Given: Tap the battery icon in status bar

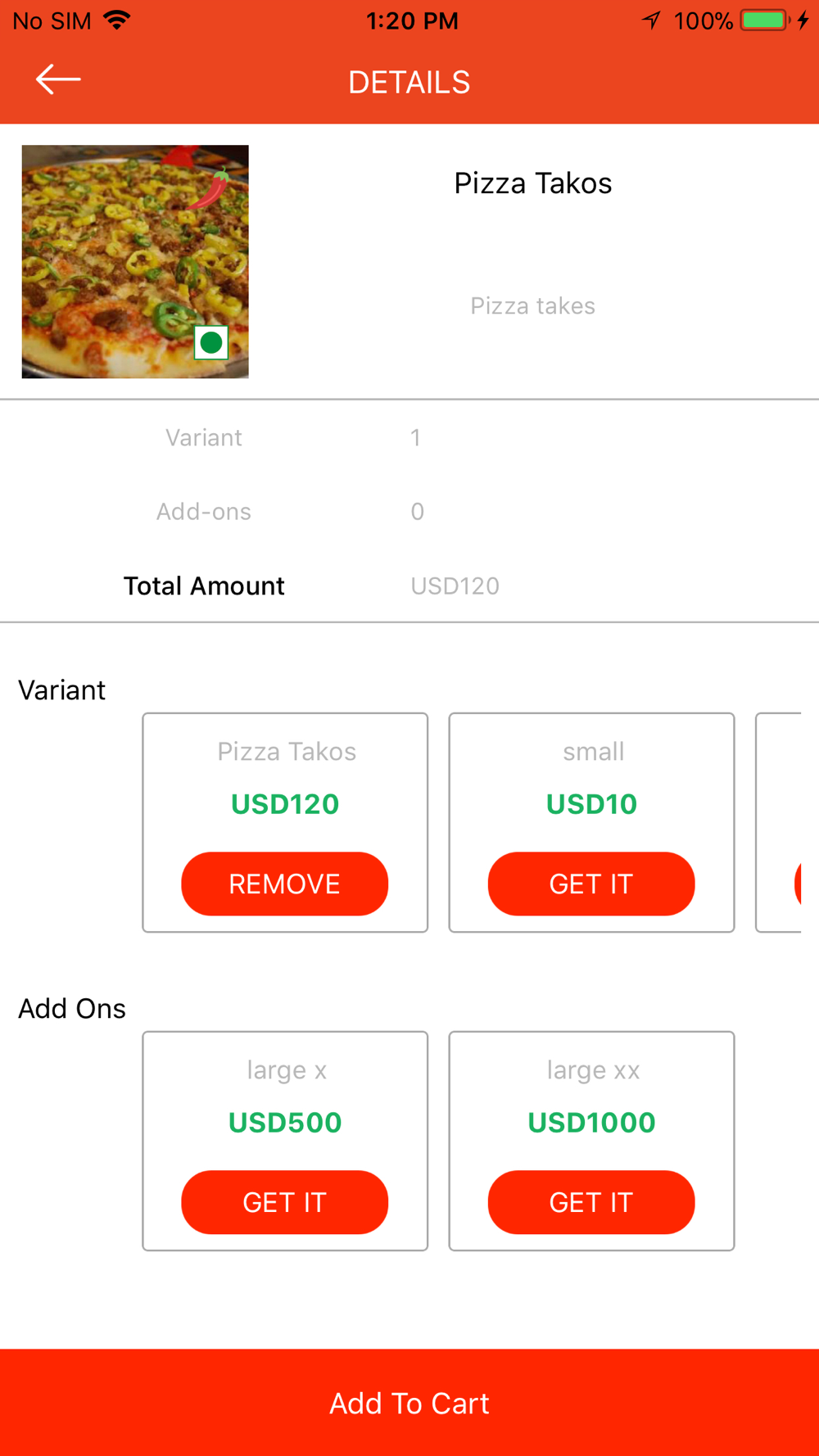Looking at the screenshot, I should click(765, 20).
